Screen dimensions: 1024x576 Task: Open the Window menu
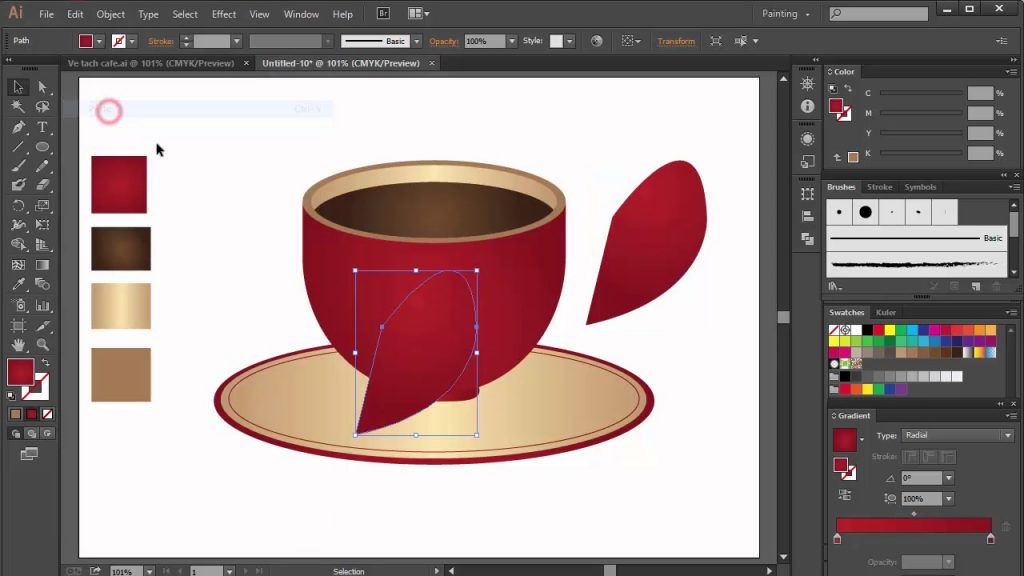301,14
